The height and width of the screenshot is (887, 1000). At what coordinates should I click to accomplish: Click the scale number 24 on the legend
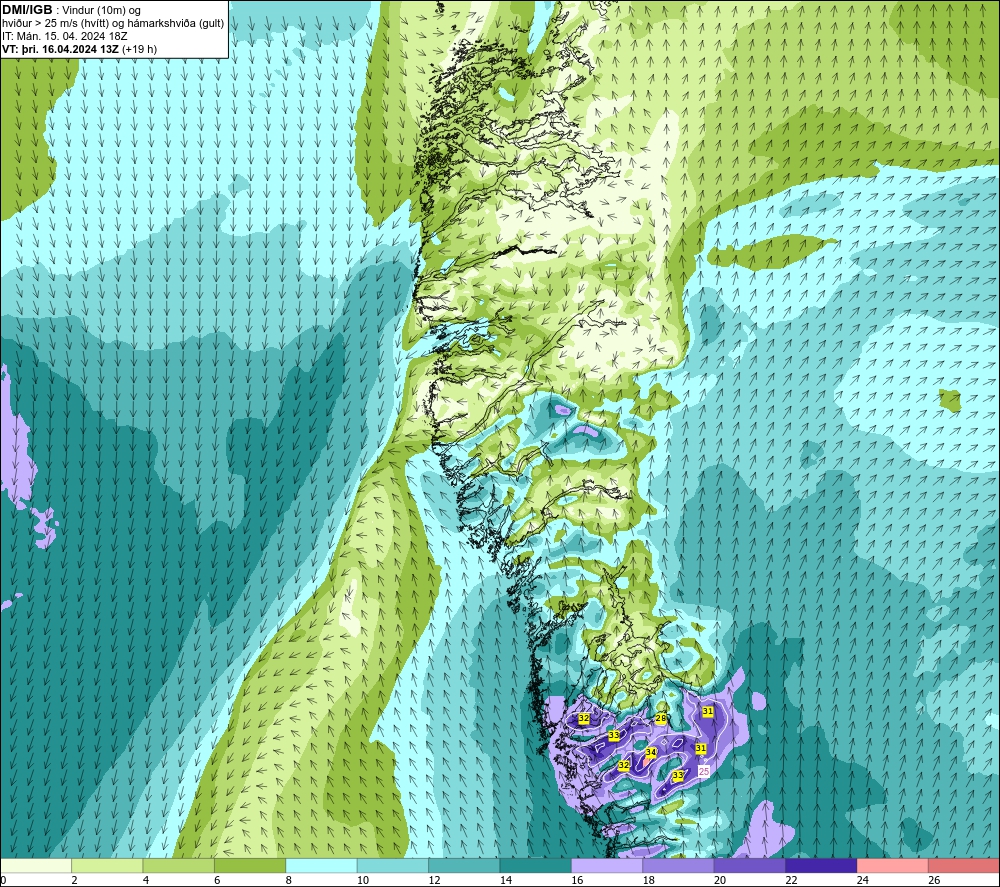863,880
